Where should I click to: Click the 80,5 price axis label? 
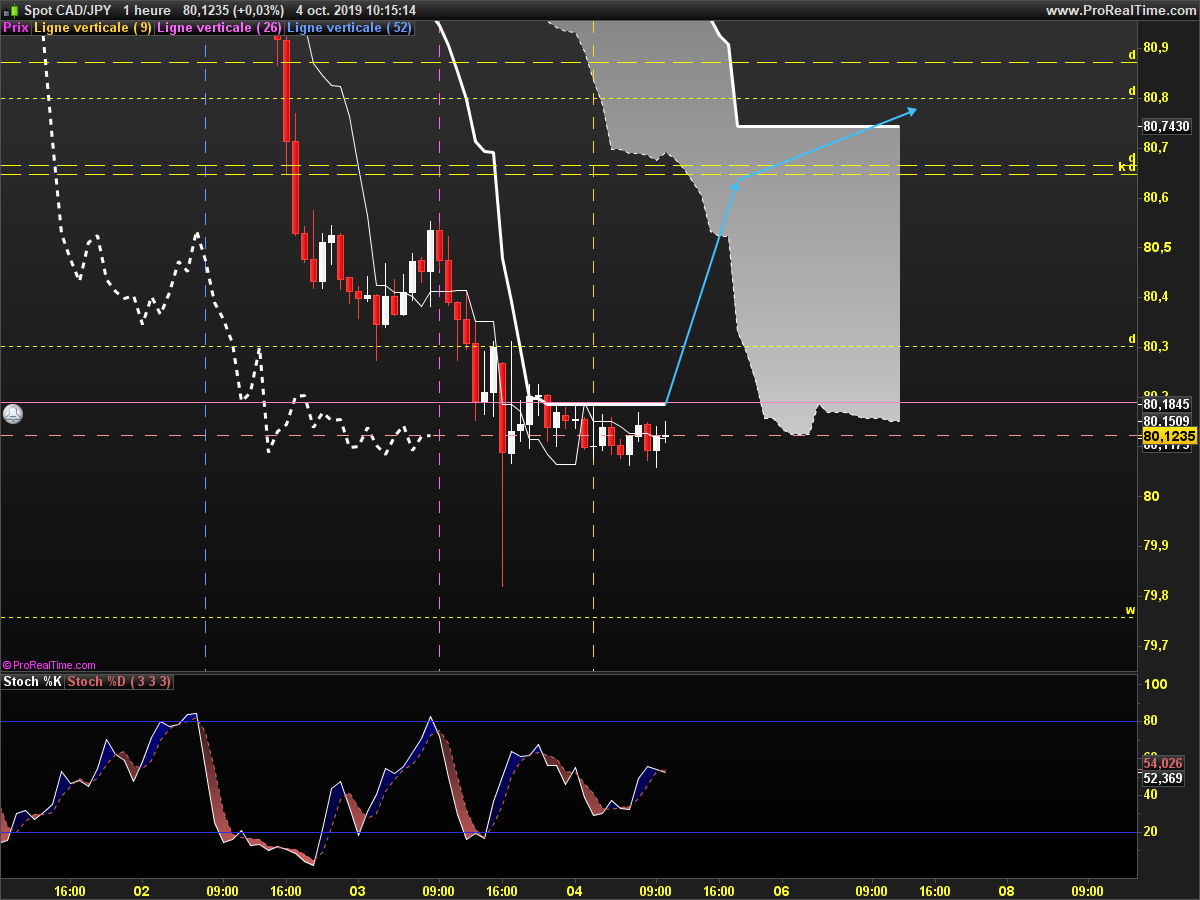point(1156,247)
